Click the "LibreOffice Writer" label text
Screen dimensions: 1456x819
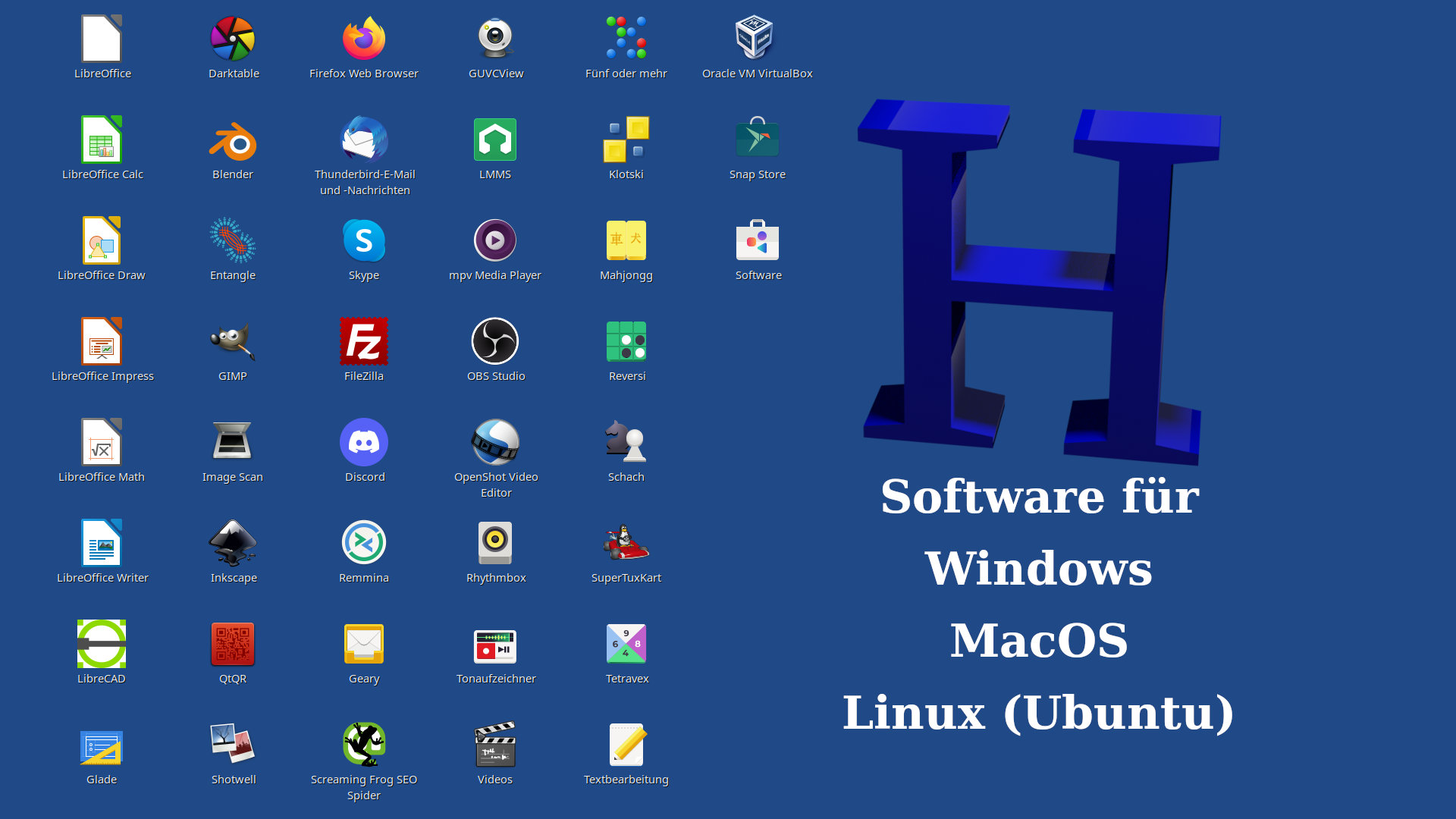[102, 578]
